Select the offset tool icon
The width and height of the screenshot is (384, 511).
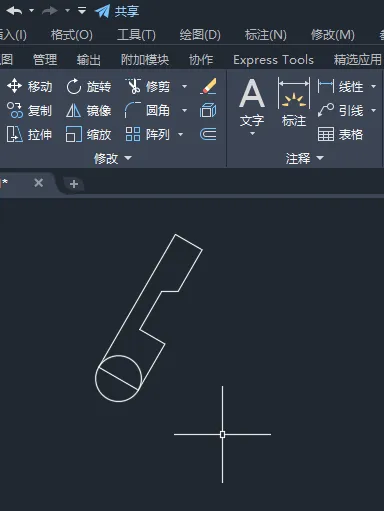pyautogui.click(x=208, y=134)
